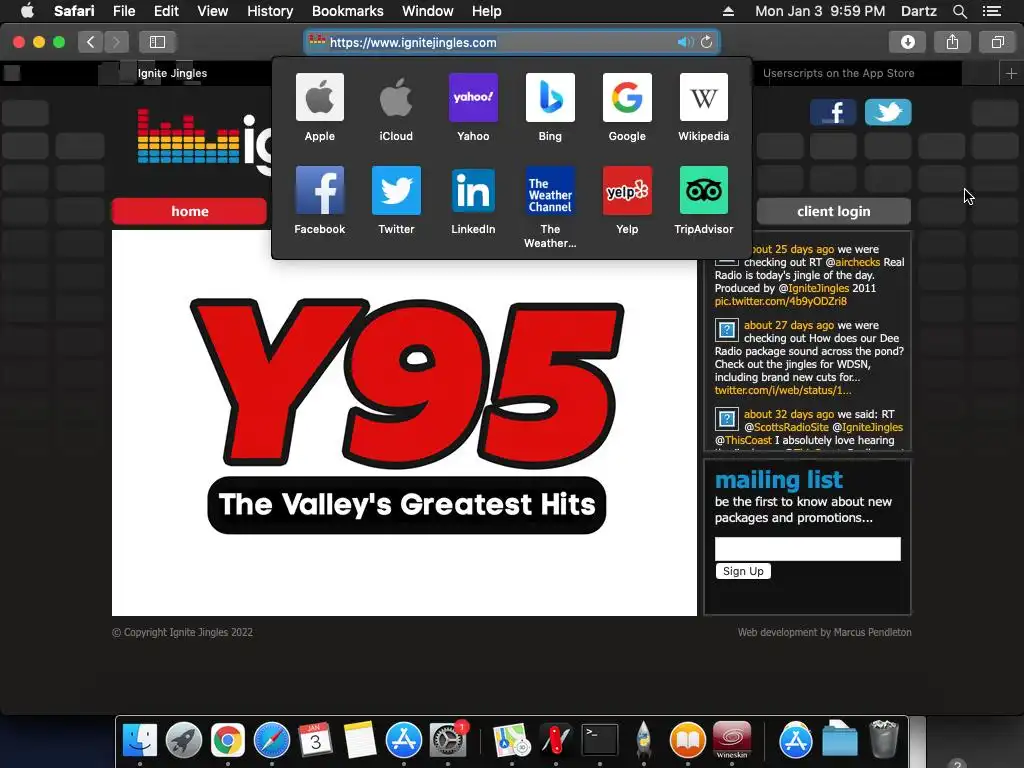
Task: Open the twitter.com/i/web/status/1... link
Action: (x=782, y=390)
